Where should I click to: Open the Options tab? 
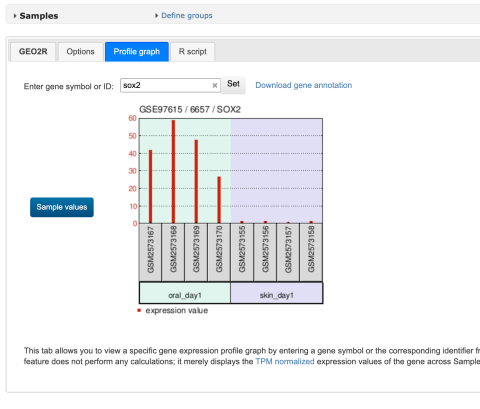(x=80, y=52)
